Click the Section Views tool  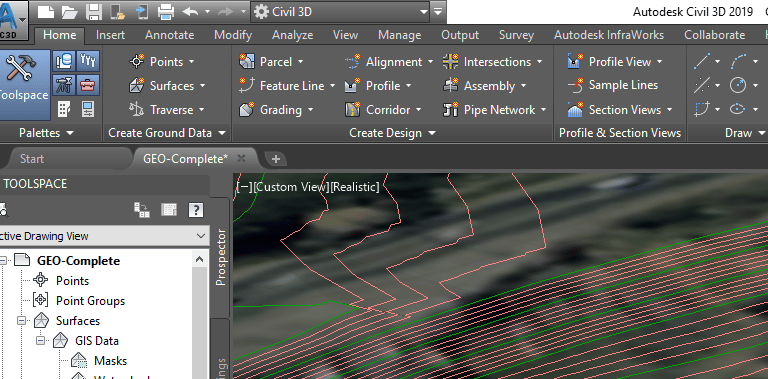(620, 110)
